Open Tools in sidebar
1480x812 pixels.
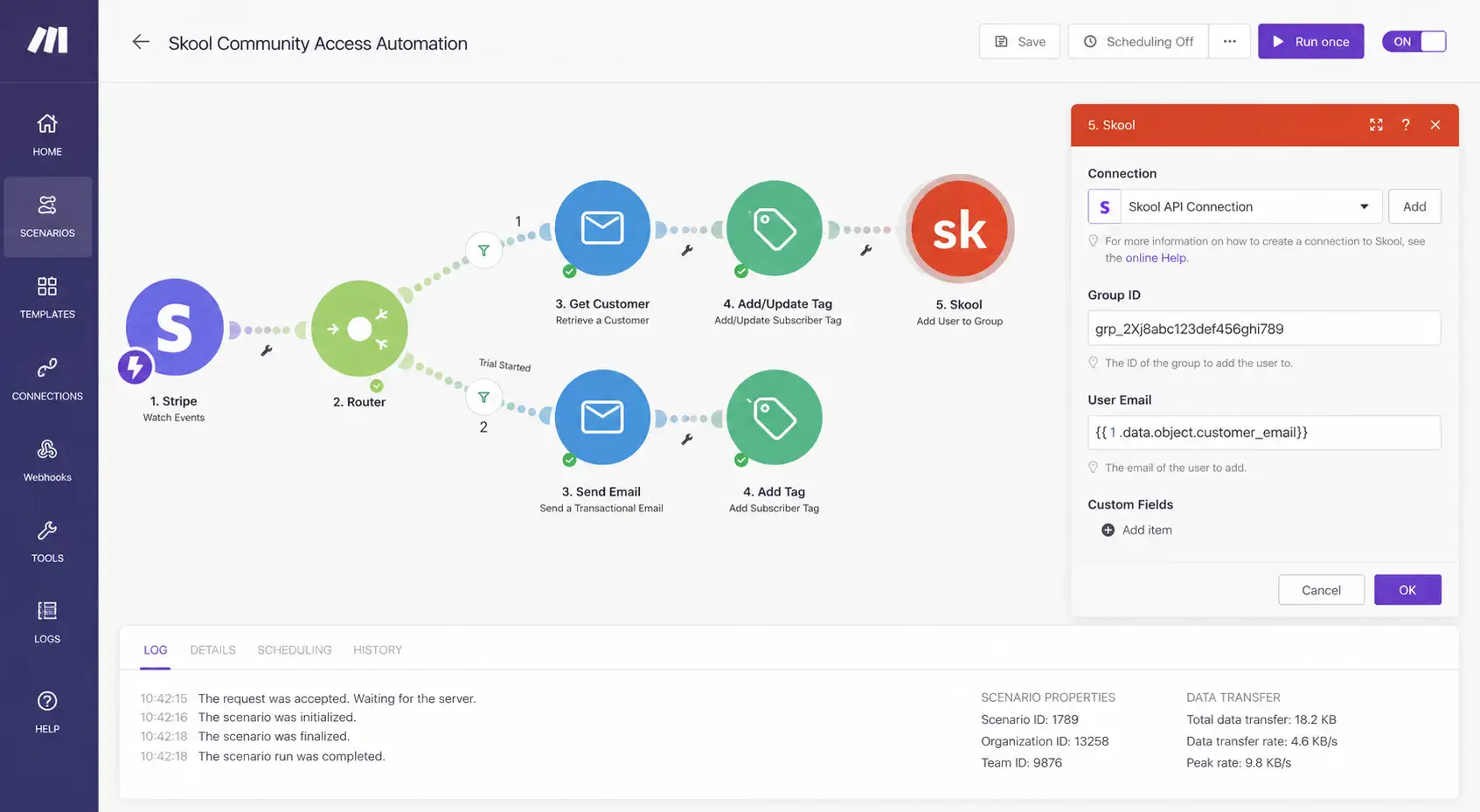[47, 542]
